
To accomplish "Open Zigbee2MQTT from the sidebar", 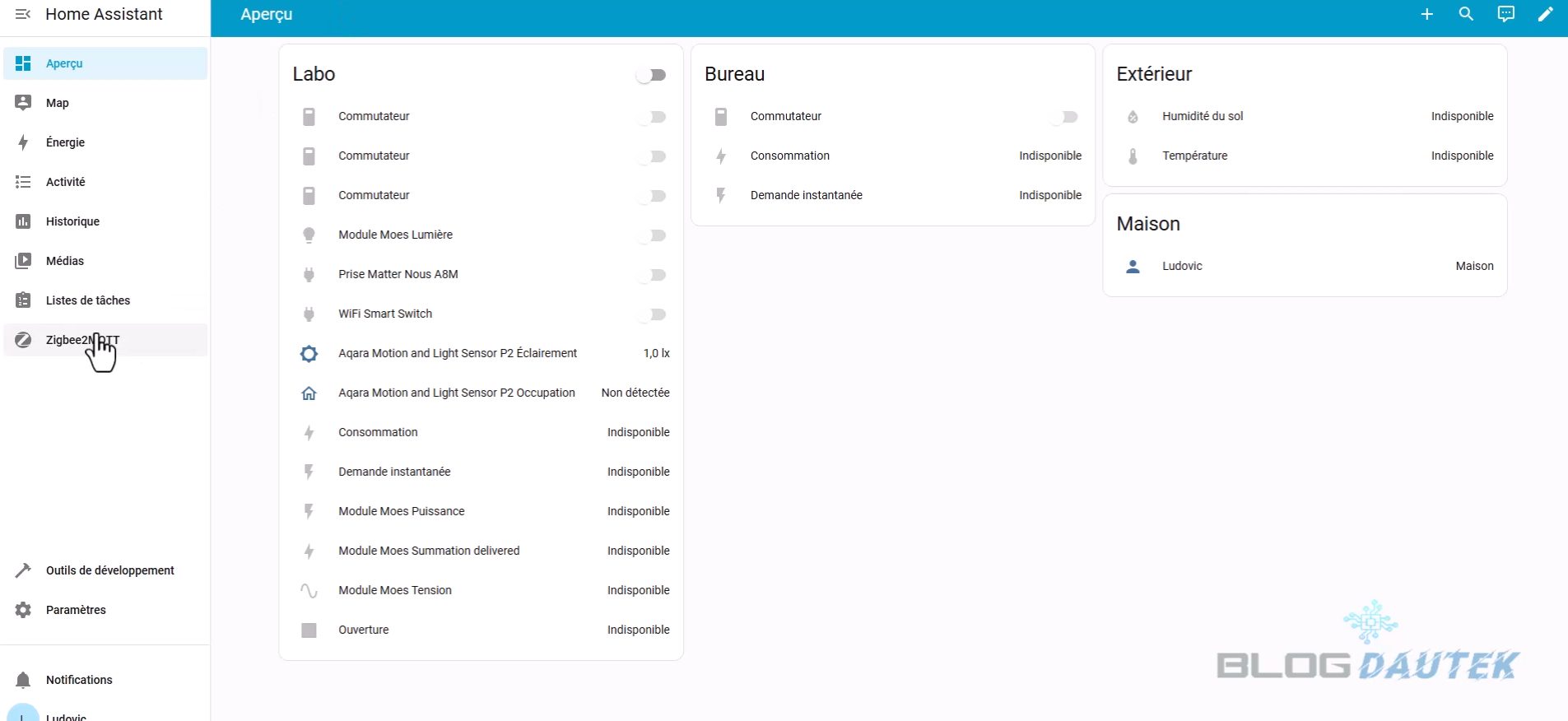I will pos(82,340).
